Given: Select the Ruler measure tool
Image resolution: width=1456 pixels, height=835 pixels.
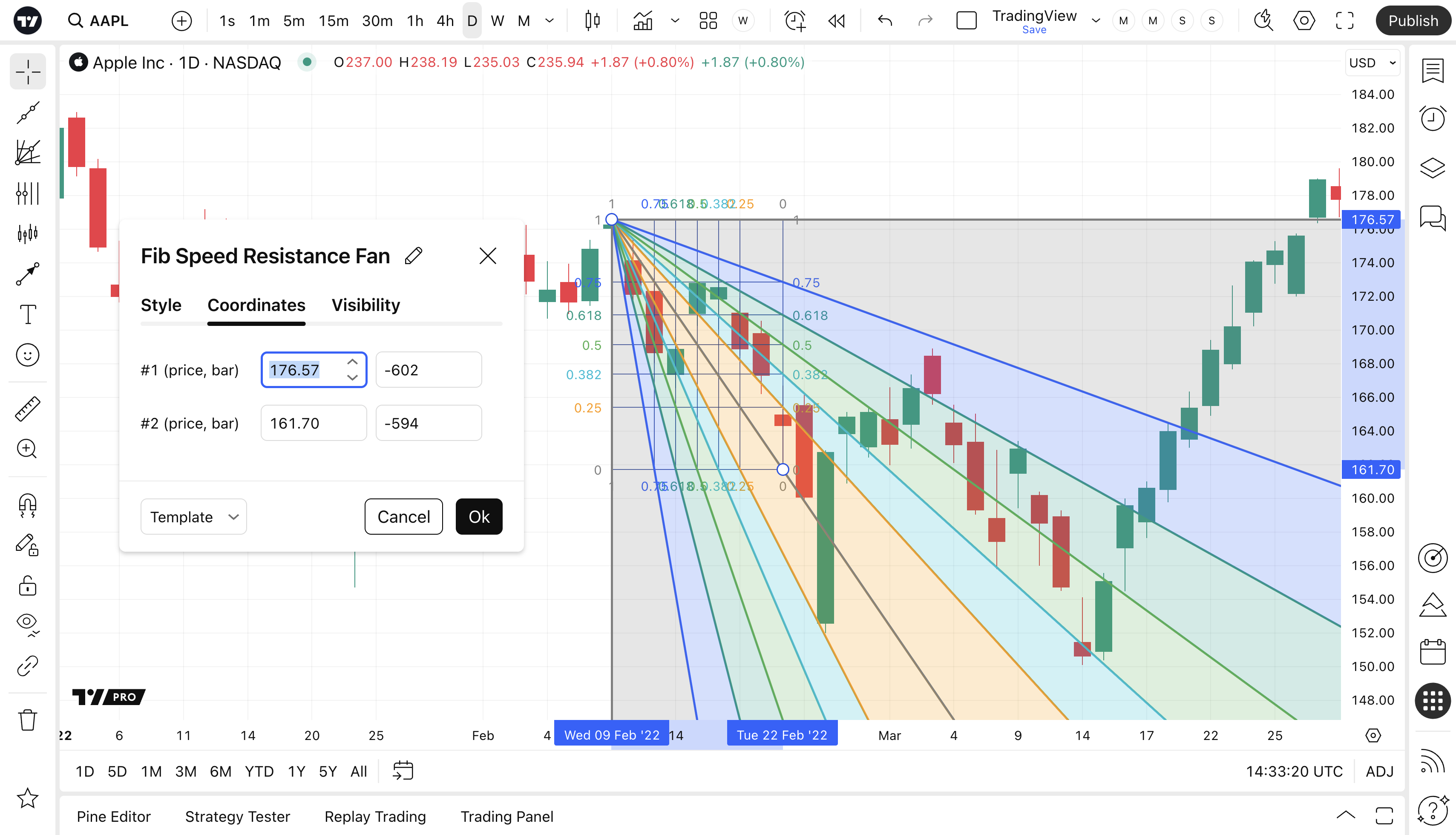Looking at the screenshot, I should point(28,409).
